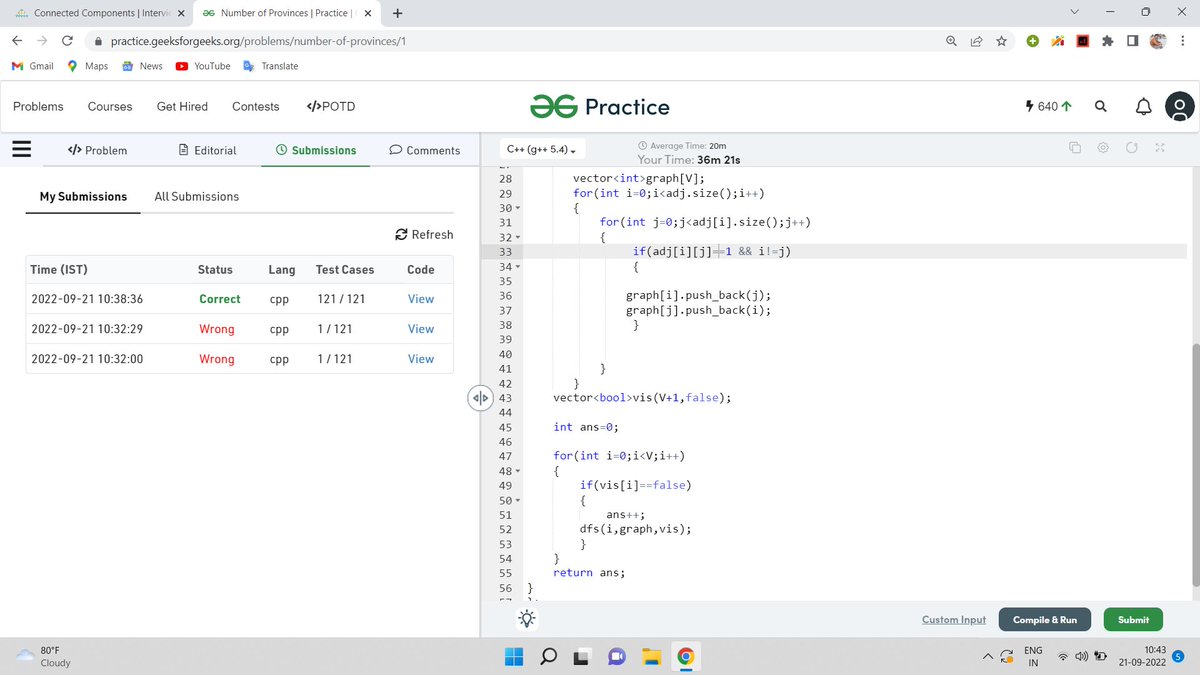Screen dimensions: 1200x675
Task: Click the 640 streak score indicator
Action: coord(1048,106)
